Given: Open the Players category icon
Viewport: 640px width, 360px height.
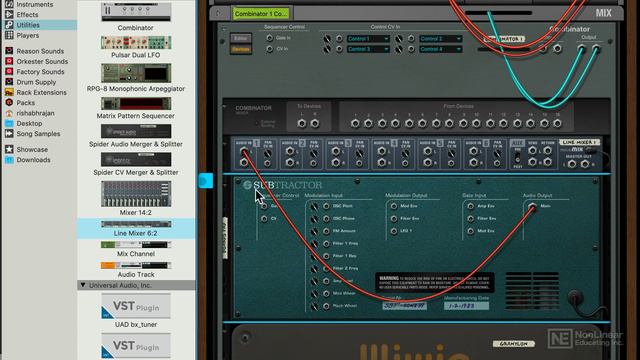Looking at the screenshot, I should [x=9, y=35].
